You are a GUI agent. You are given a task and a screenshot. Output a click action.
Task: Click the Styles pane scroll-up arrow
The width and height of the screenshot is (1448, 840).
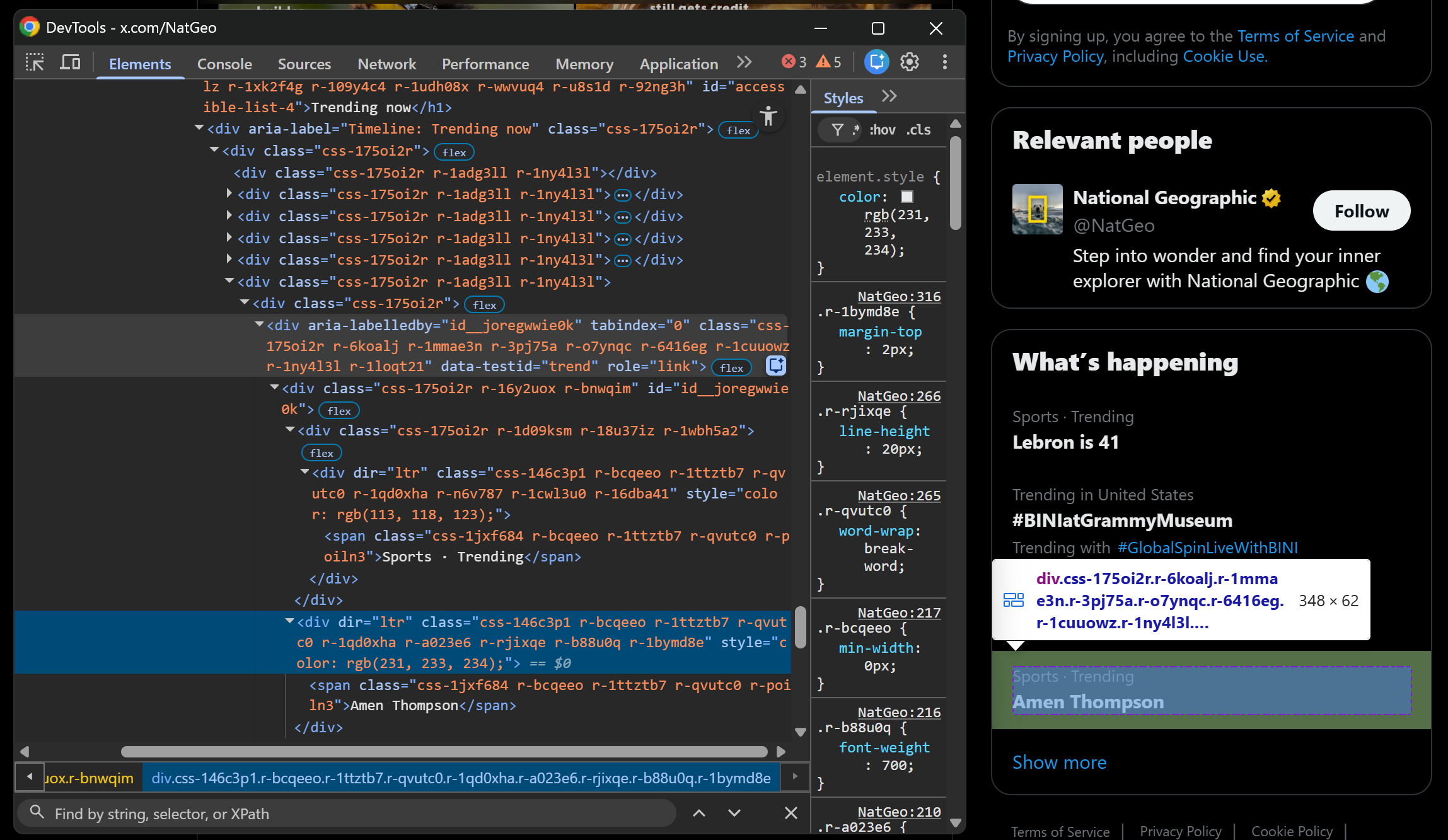click(x=956, y=124)
